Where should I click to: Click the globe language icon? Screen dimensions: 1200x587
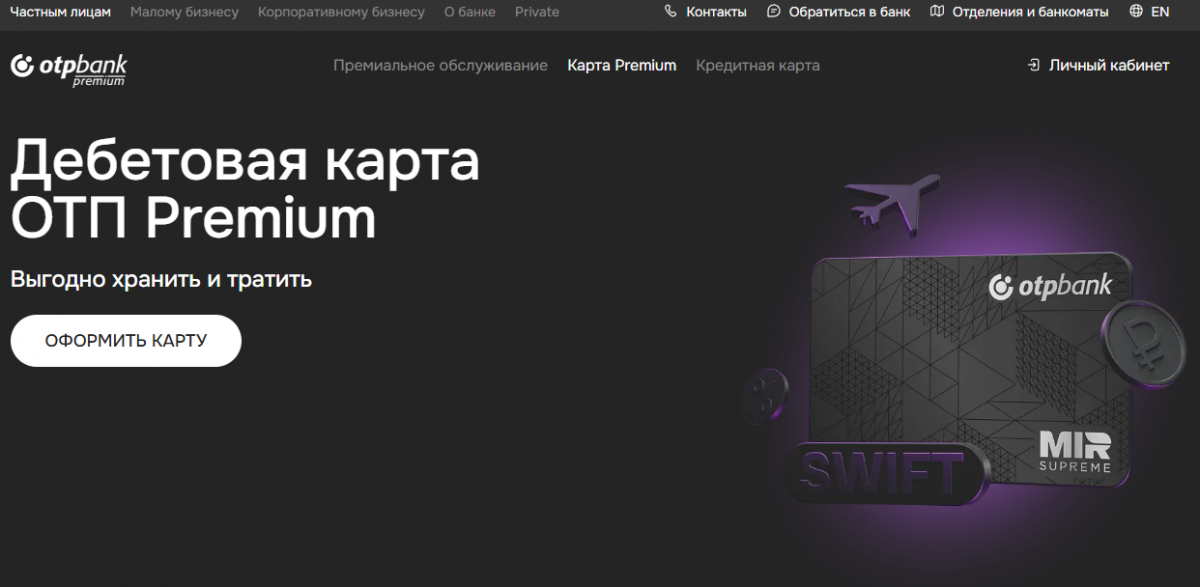[1136, 12]
